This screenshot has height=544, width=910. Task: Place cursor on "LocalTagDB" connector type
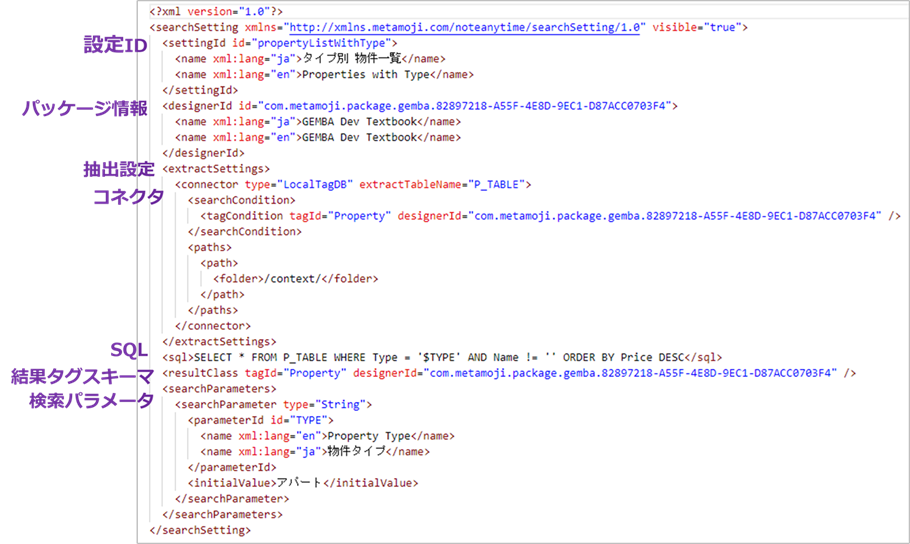(319, 184)
